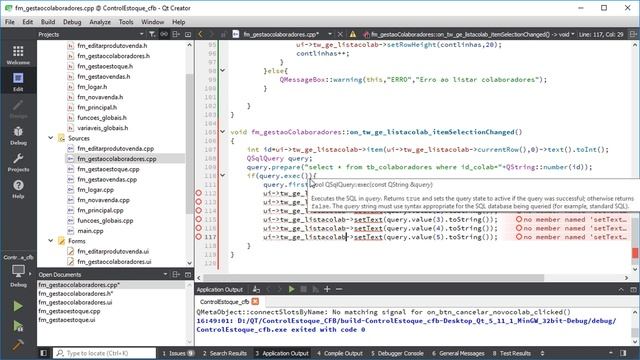
Task: Fold the function at line 105
Action: [x=222, y=132]
